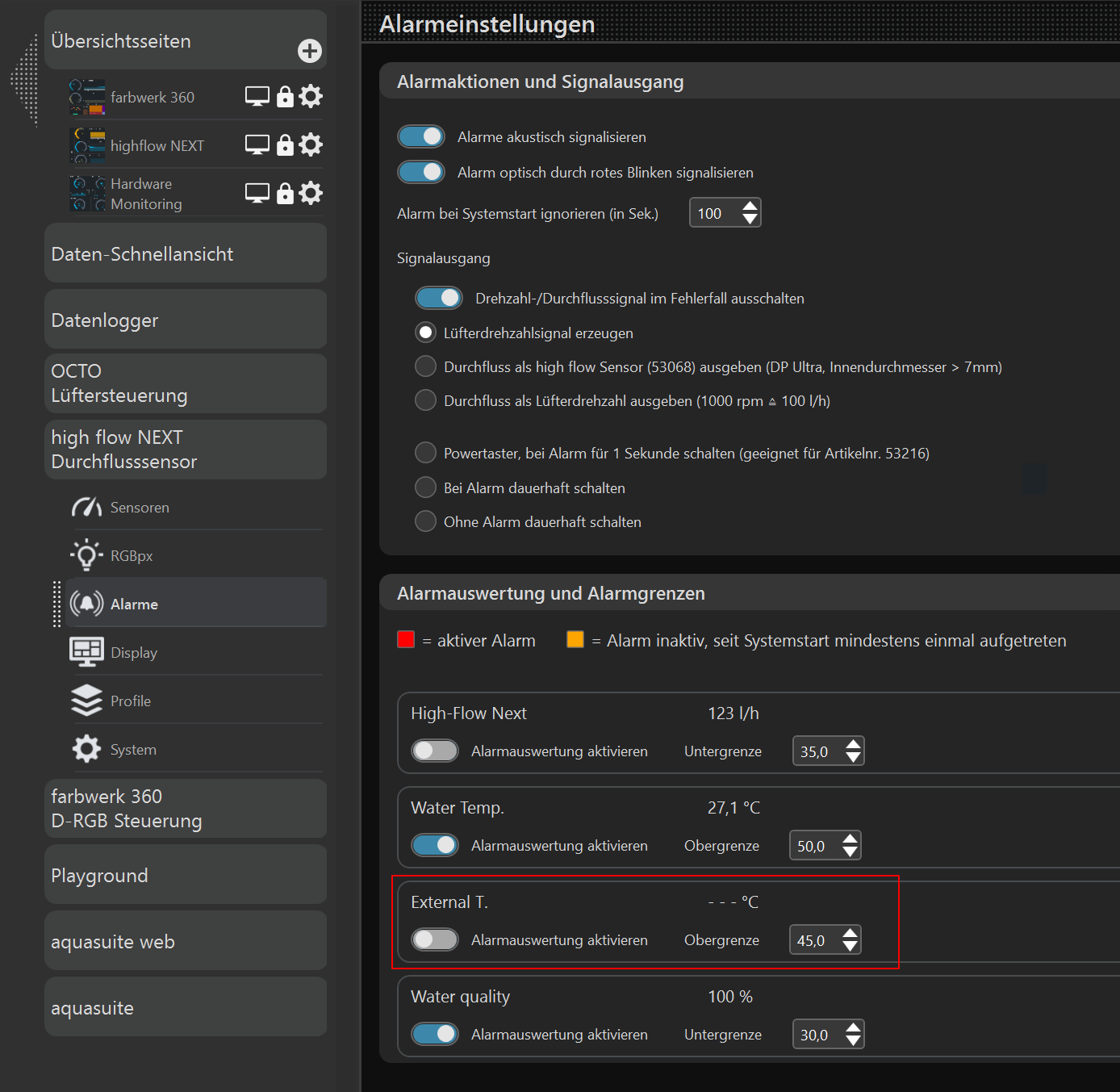Increase Water quality Untergrenze value
This screenshot has width=1120, height=1092.
tap(853, 1027)
